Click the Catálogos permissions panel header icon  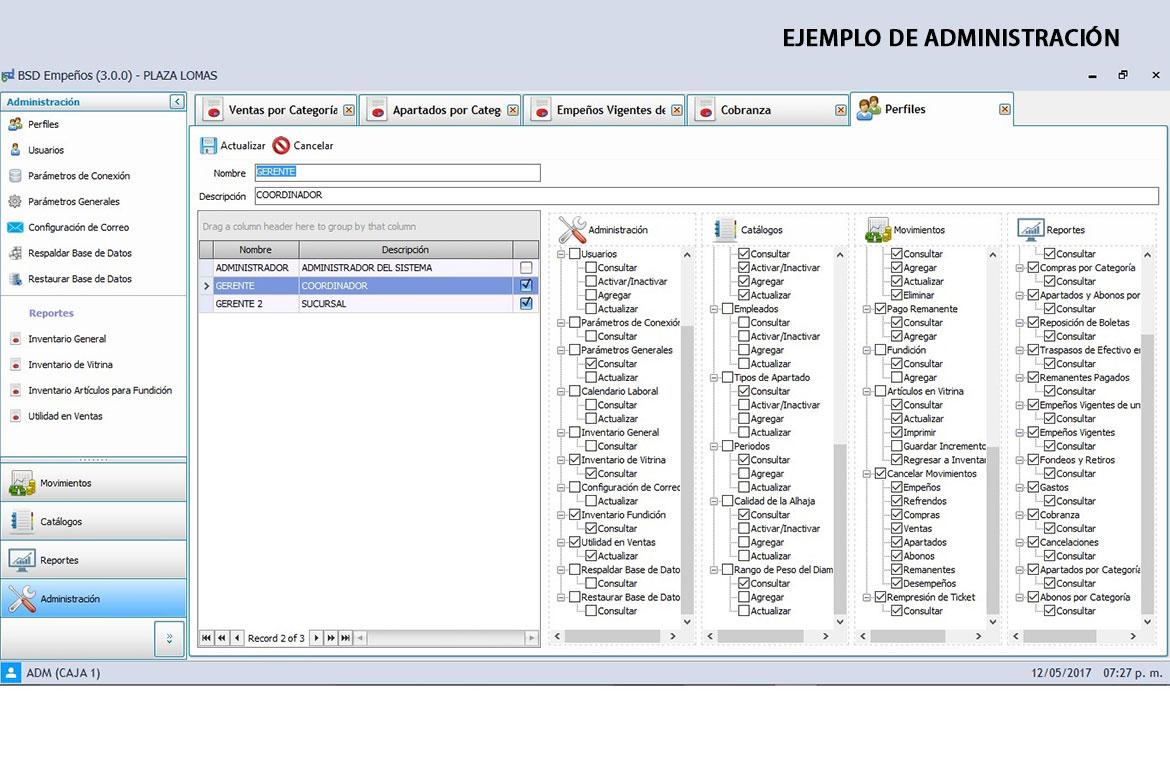pos(725,229)
